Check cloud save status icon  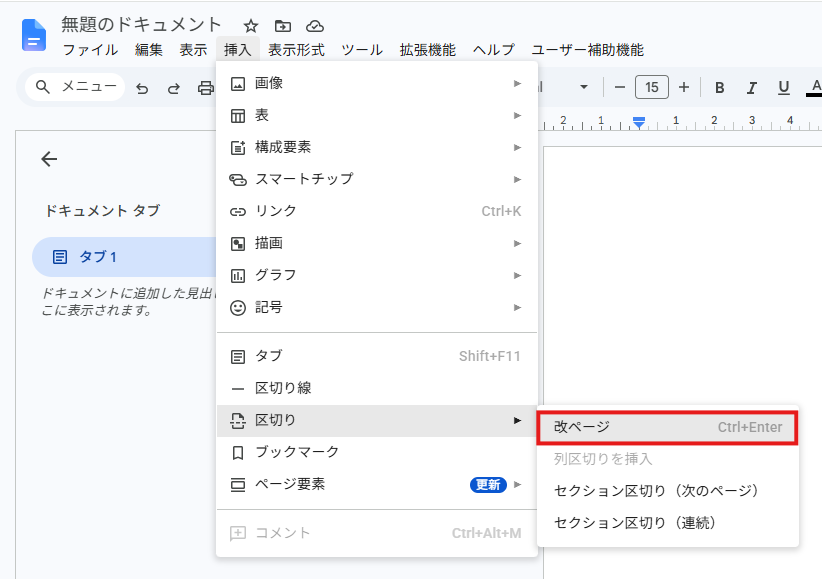click(315, 26)
